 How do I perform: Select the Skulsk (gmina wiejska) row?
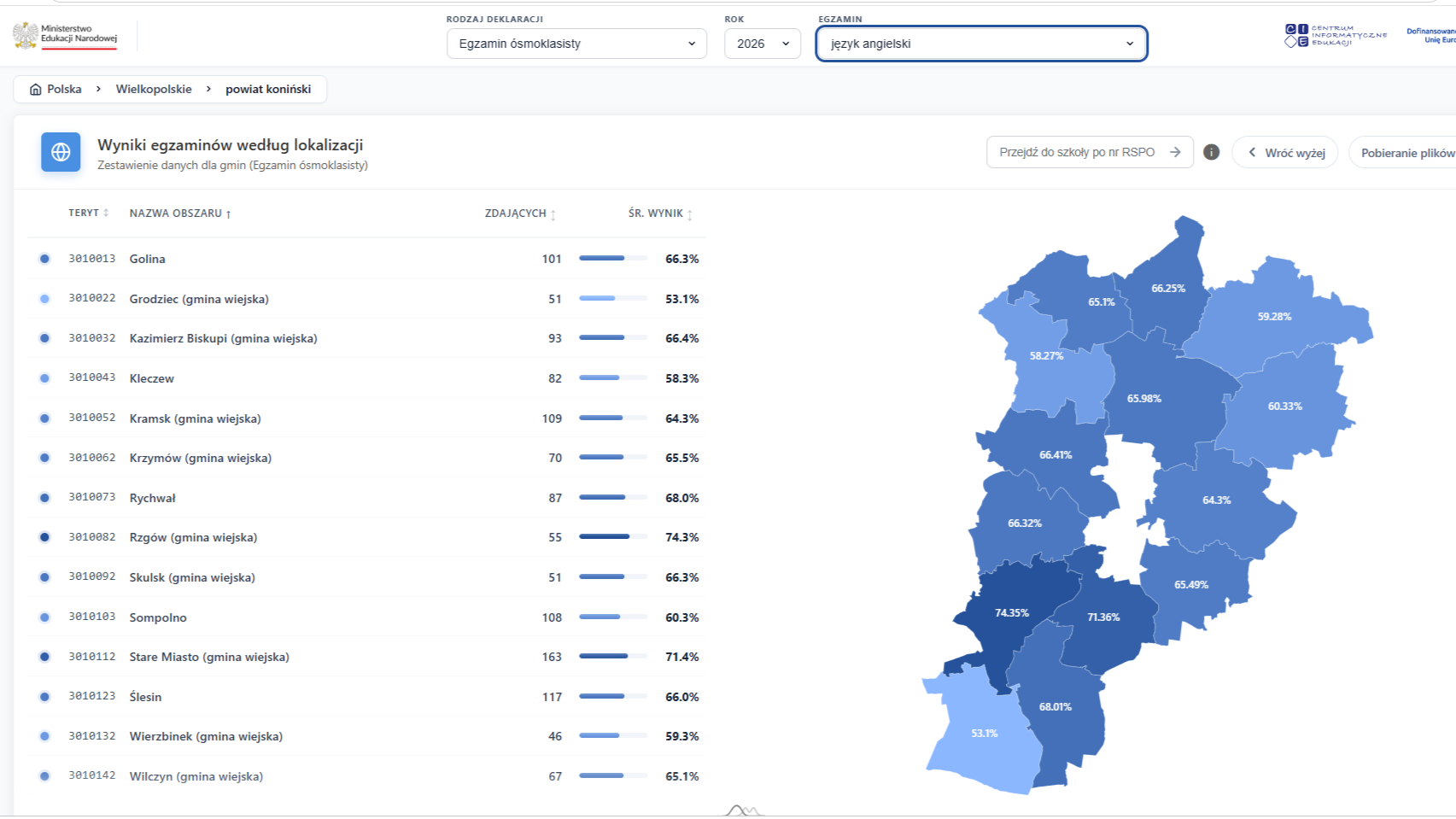coord(365,577)
